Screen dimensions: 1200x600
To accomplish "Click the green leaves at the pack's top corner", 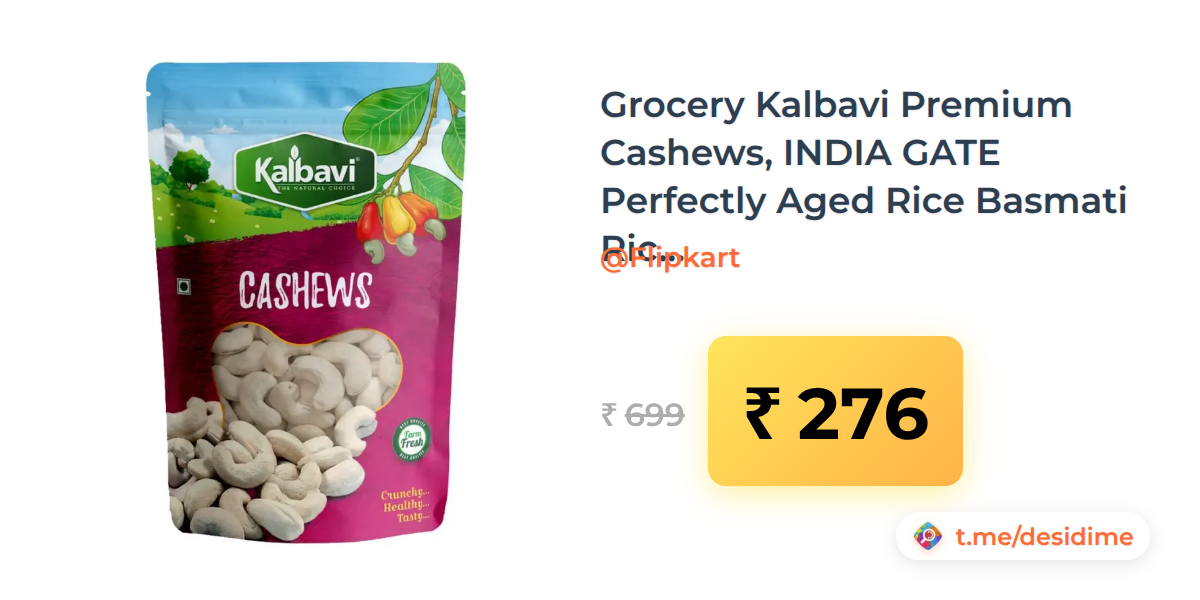I will (405, 120).
